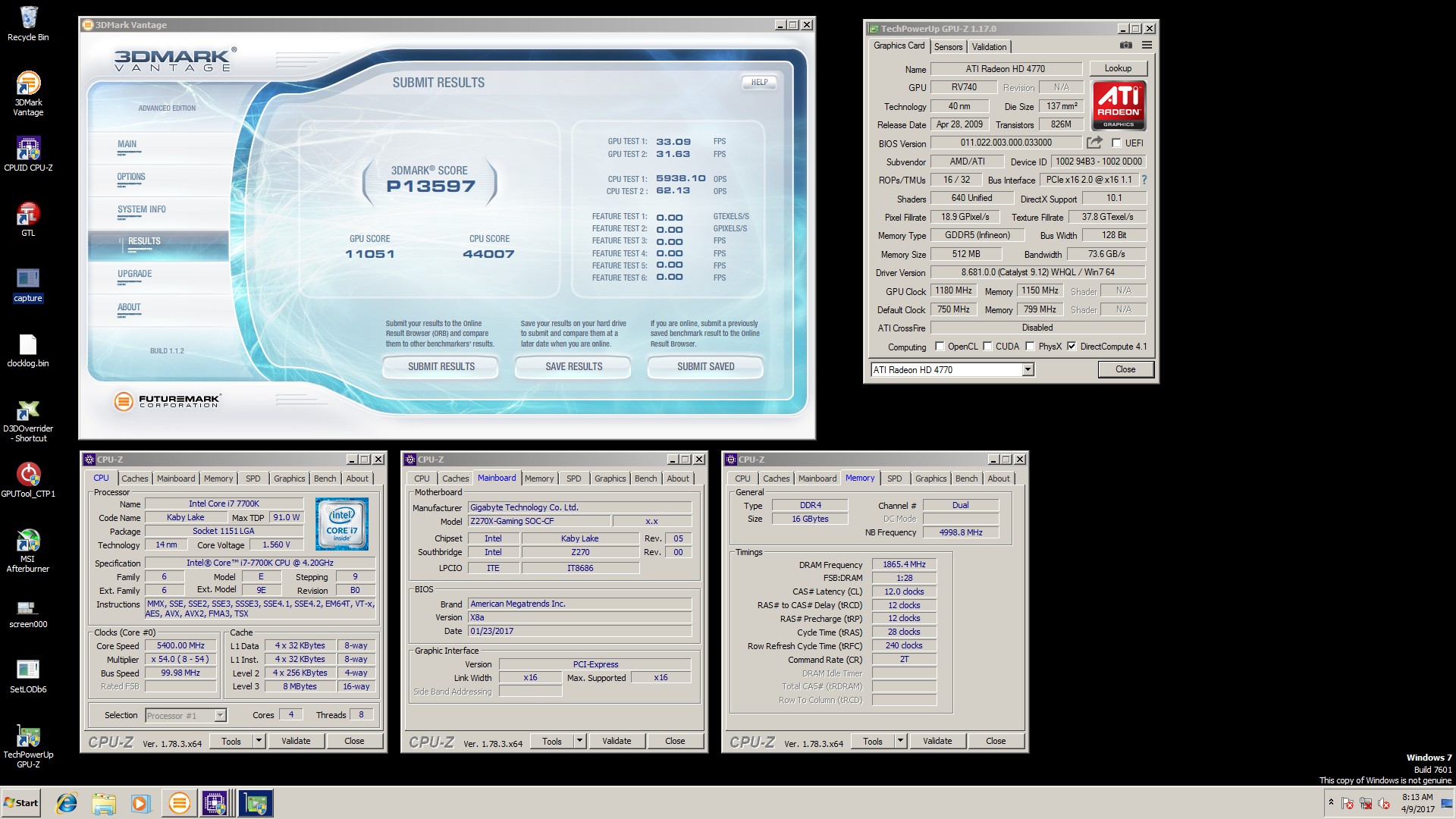Toggle the OpenCL checkbox
Image resolution: width=1456 pixels, height=819 pixels.
click(940, 346)
